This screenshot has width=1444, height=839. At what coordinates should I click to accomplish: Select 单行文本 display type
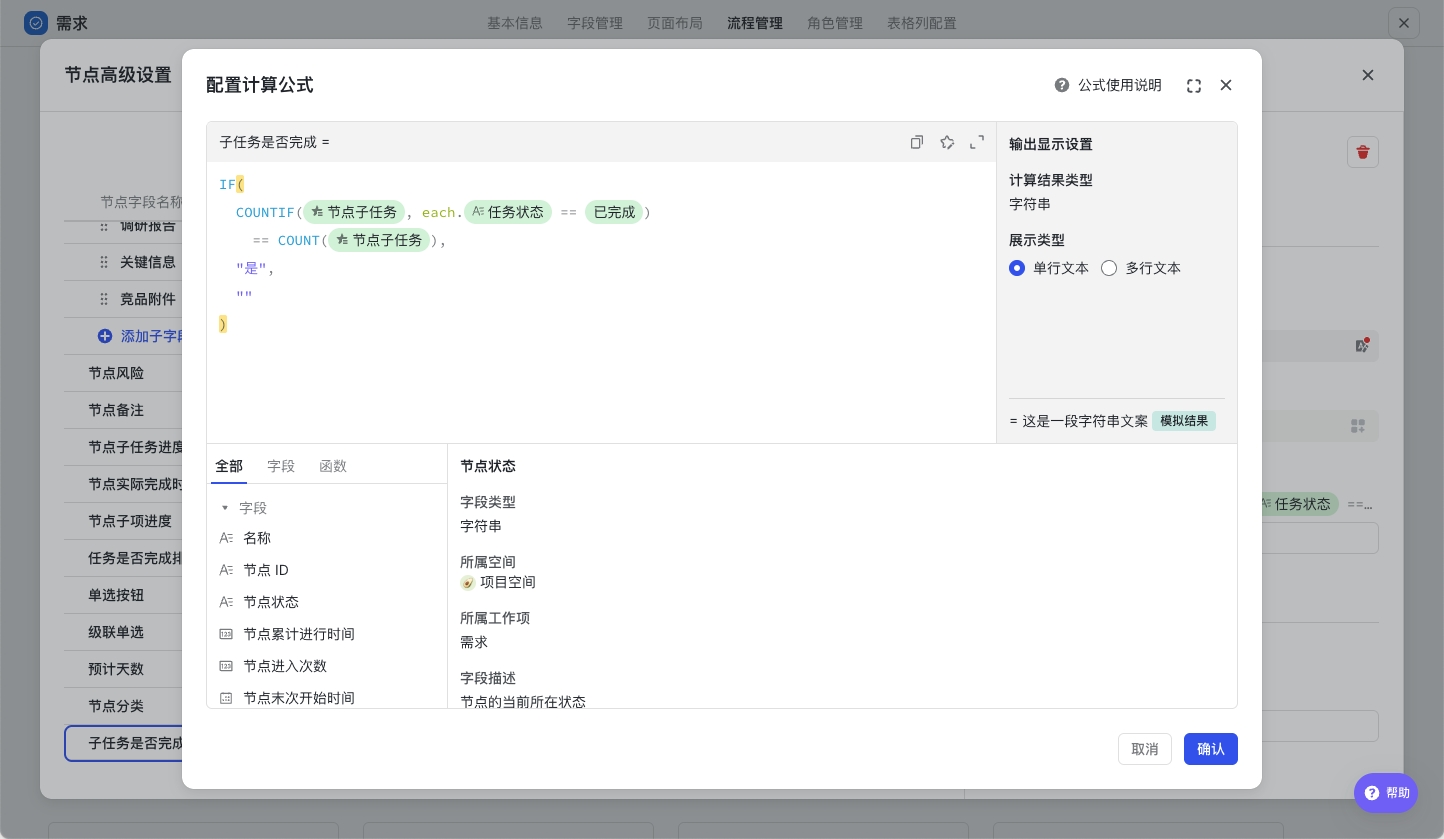pyautogui.click(x=1049, y=268)
